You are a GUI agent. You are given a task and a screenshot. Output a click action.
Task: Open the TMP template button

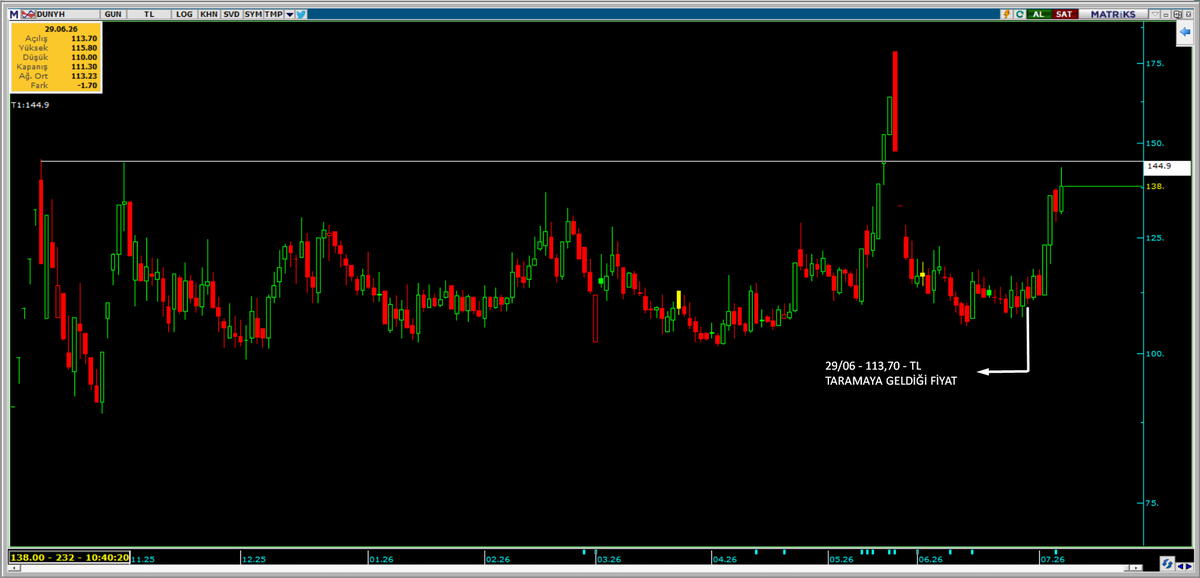point(273,14)
